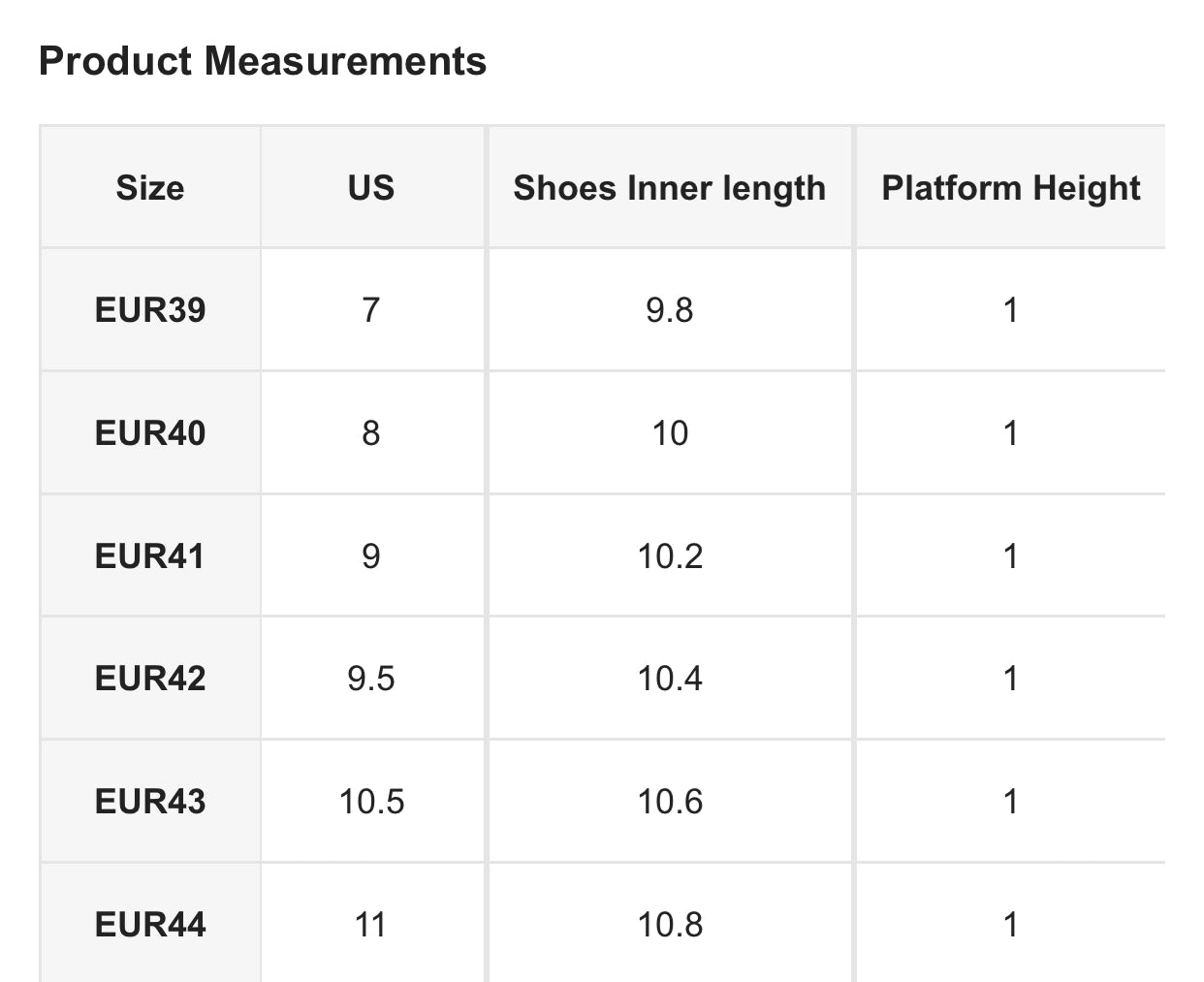
Task: Select the EUR43 row label
Action: [x=150, y=802]
